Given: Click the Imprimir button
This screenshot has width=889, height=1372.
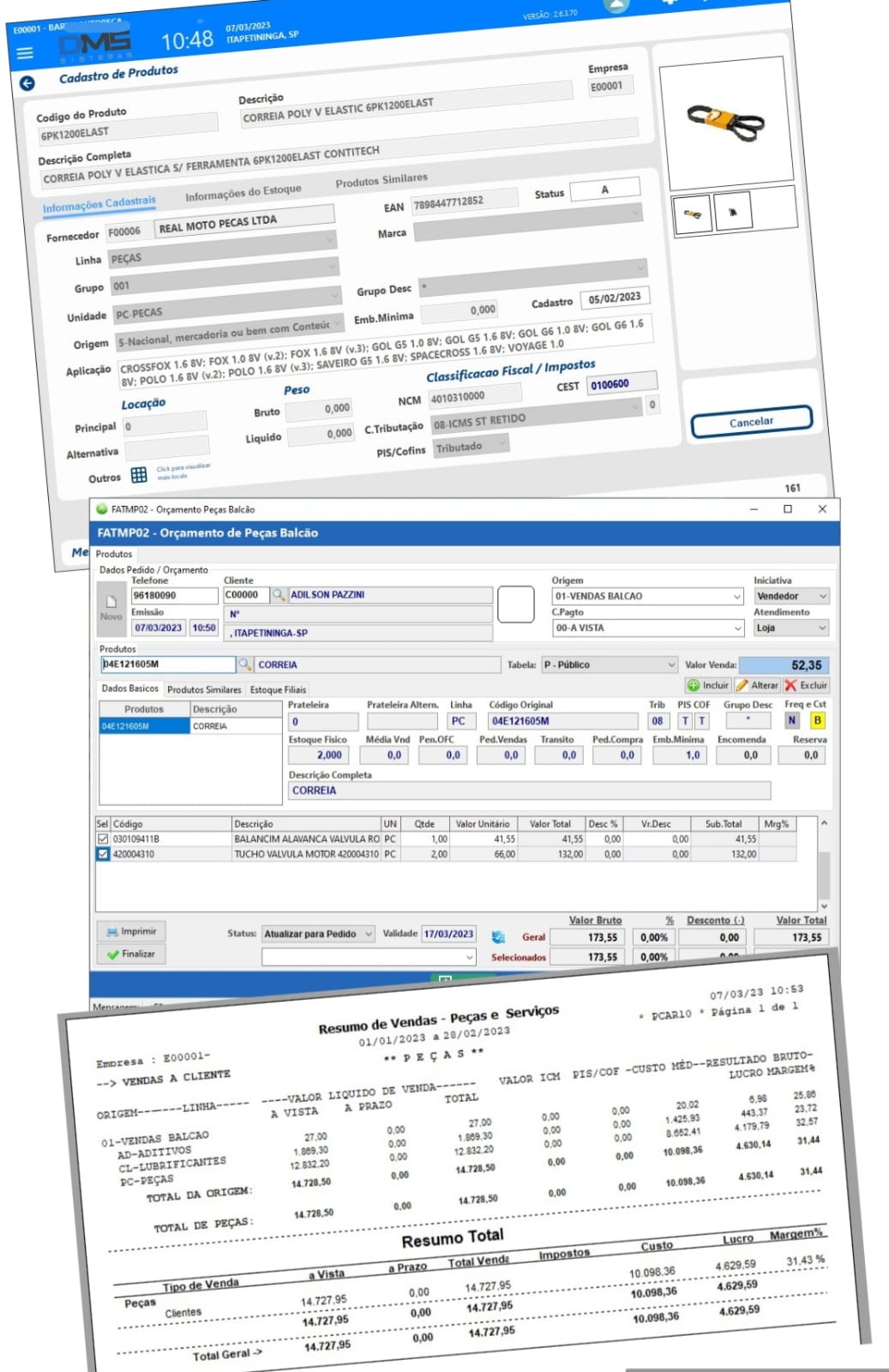Looking at the screenshot, I should point(131,931).
